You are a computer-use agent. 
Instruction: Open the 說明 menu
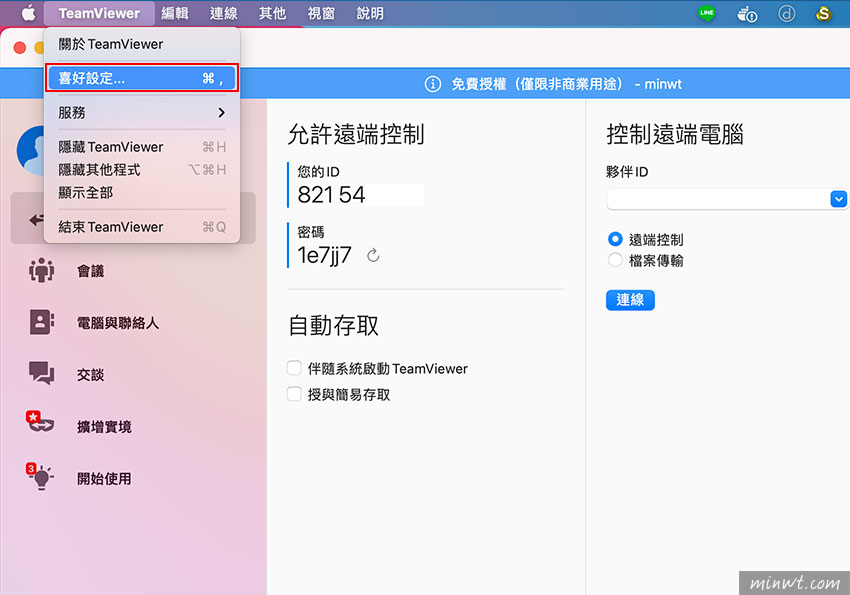[x=370, y=13]
